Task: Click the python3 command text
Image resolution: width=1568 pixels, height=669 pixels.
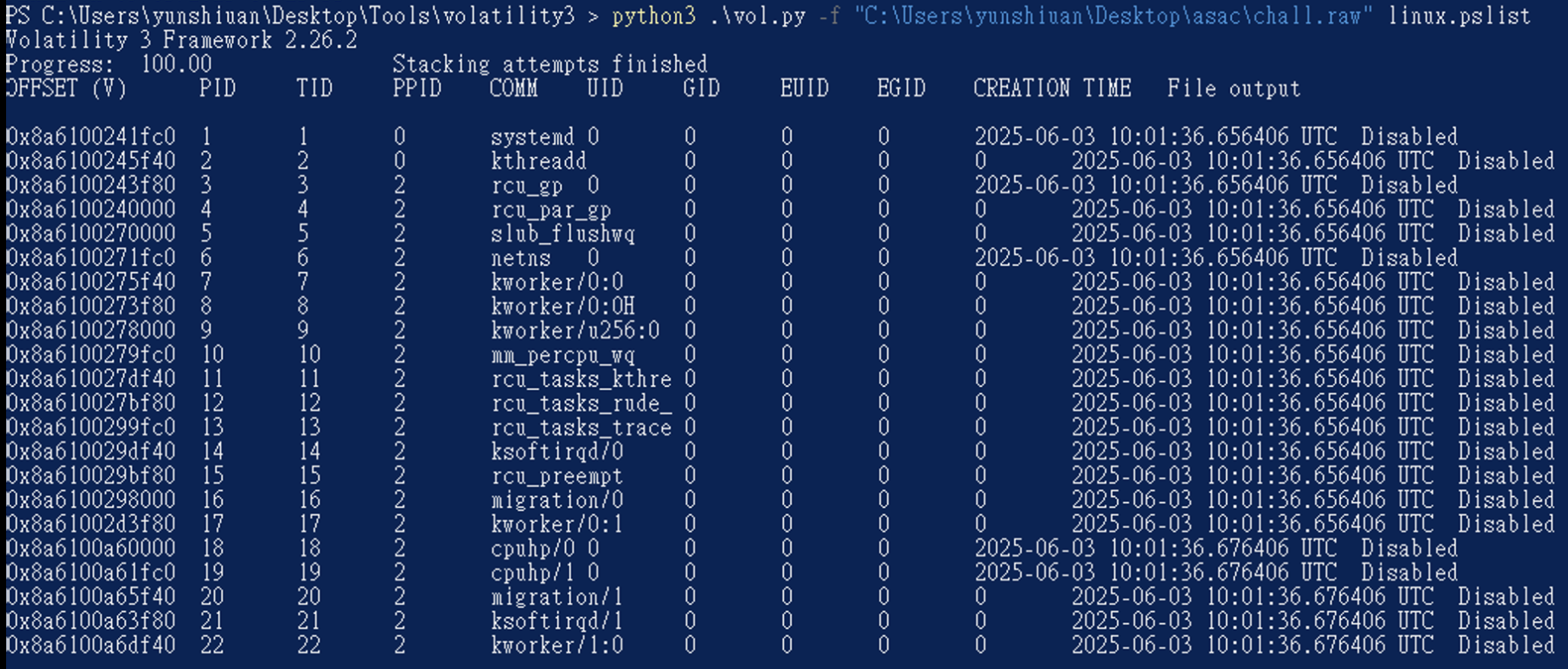Action: coord(654,16)
